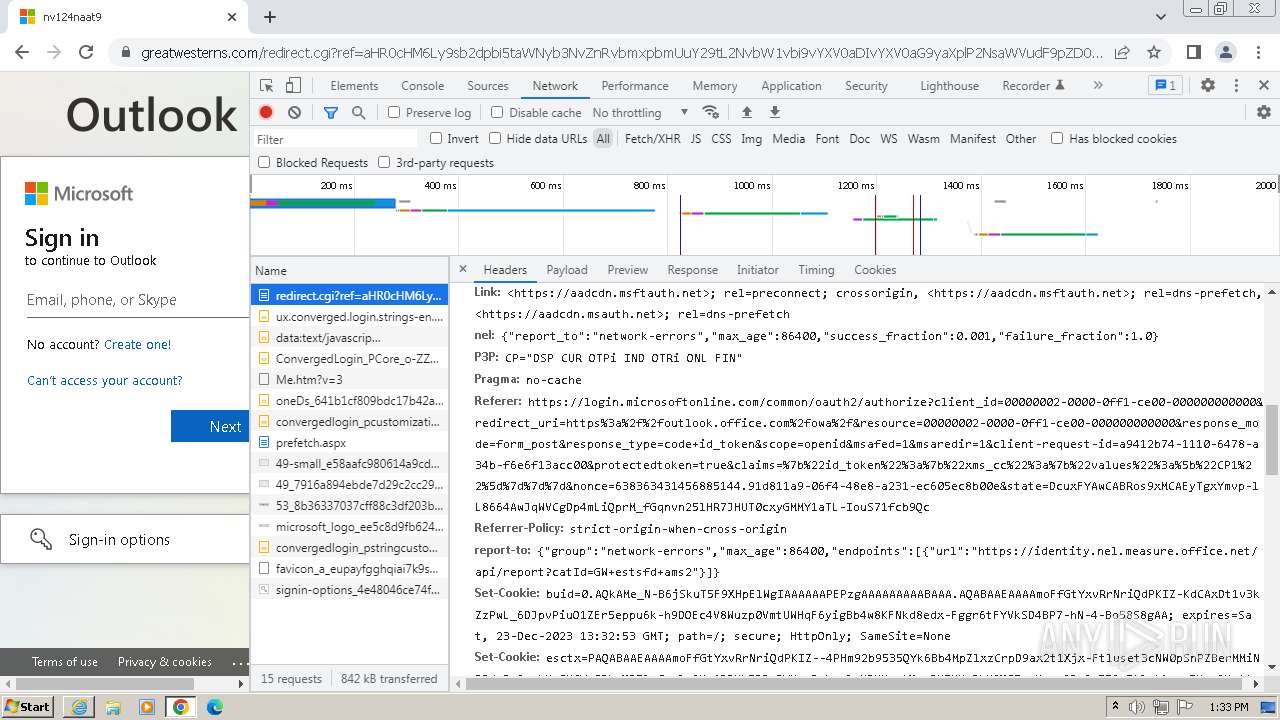Switch to the Console panel
This screenshot has width=1280, height=720.
tap(422, 86)
